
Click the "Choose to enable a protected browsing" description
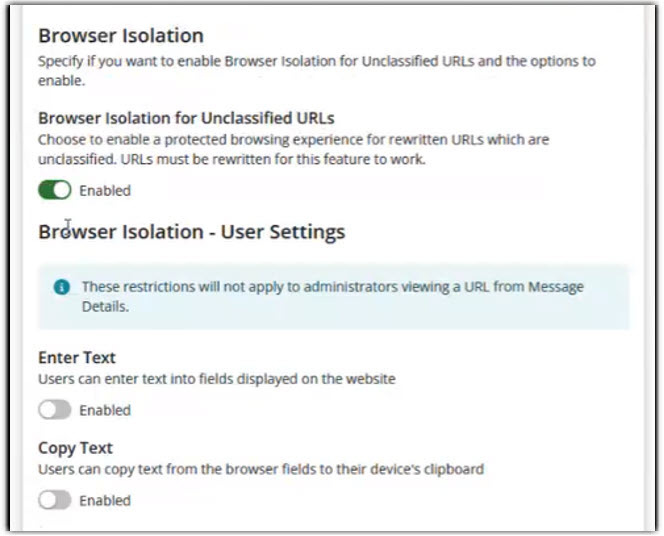click(293, 140)
